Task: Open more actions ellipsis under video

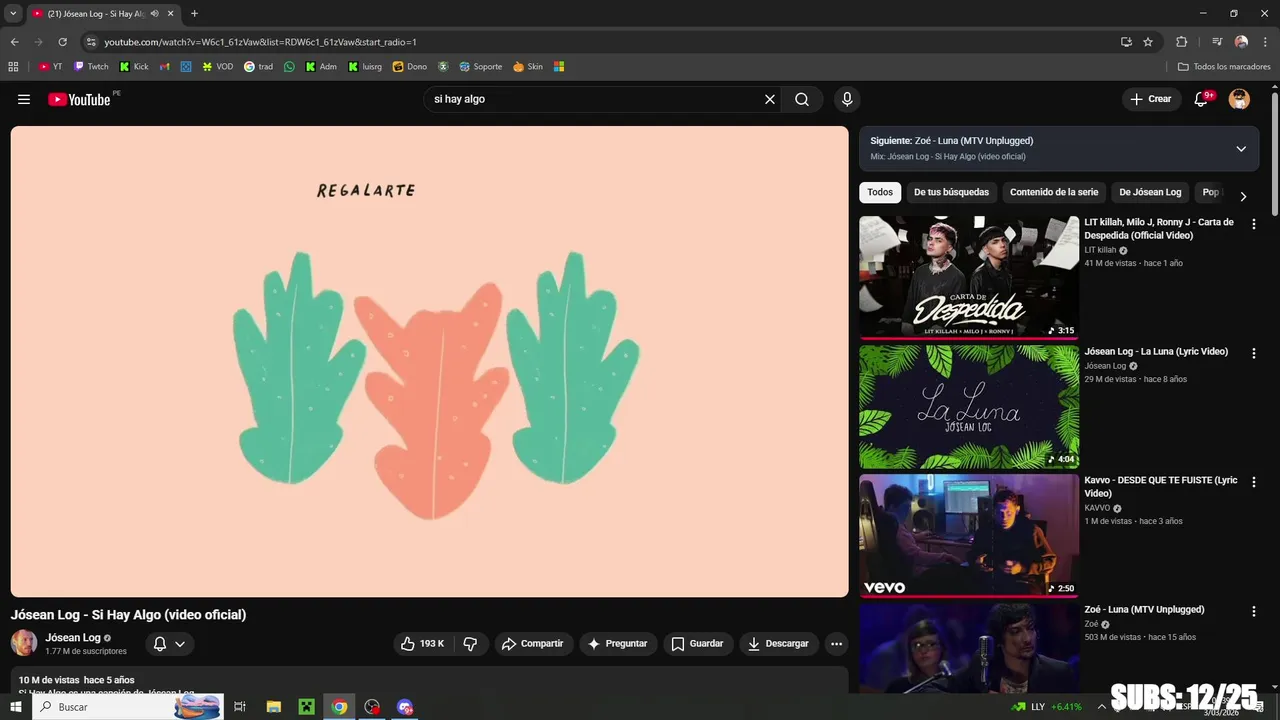Action: click(837, 644)
